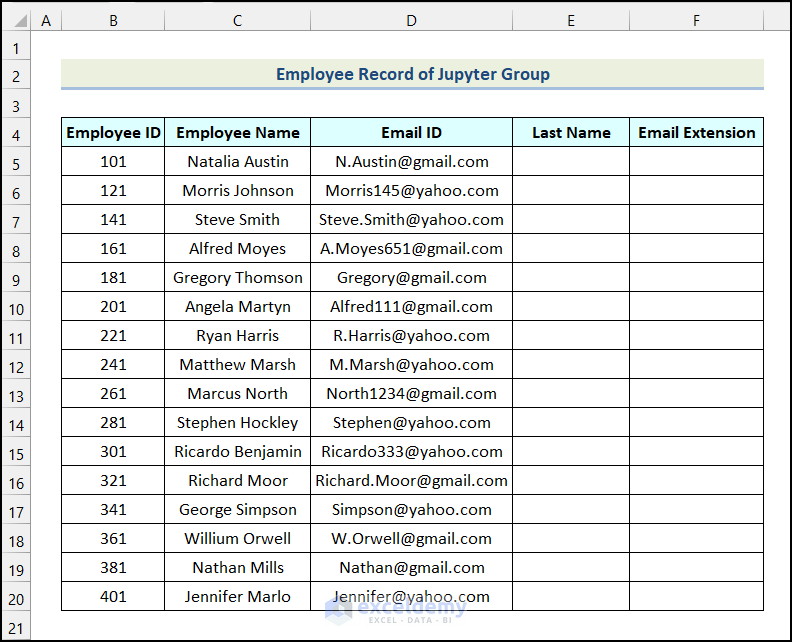Select column E header

tap(571, 20)
